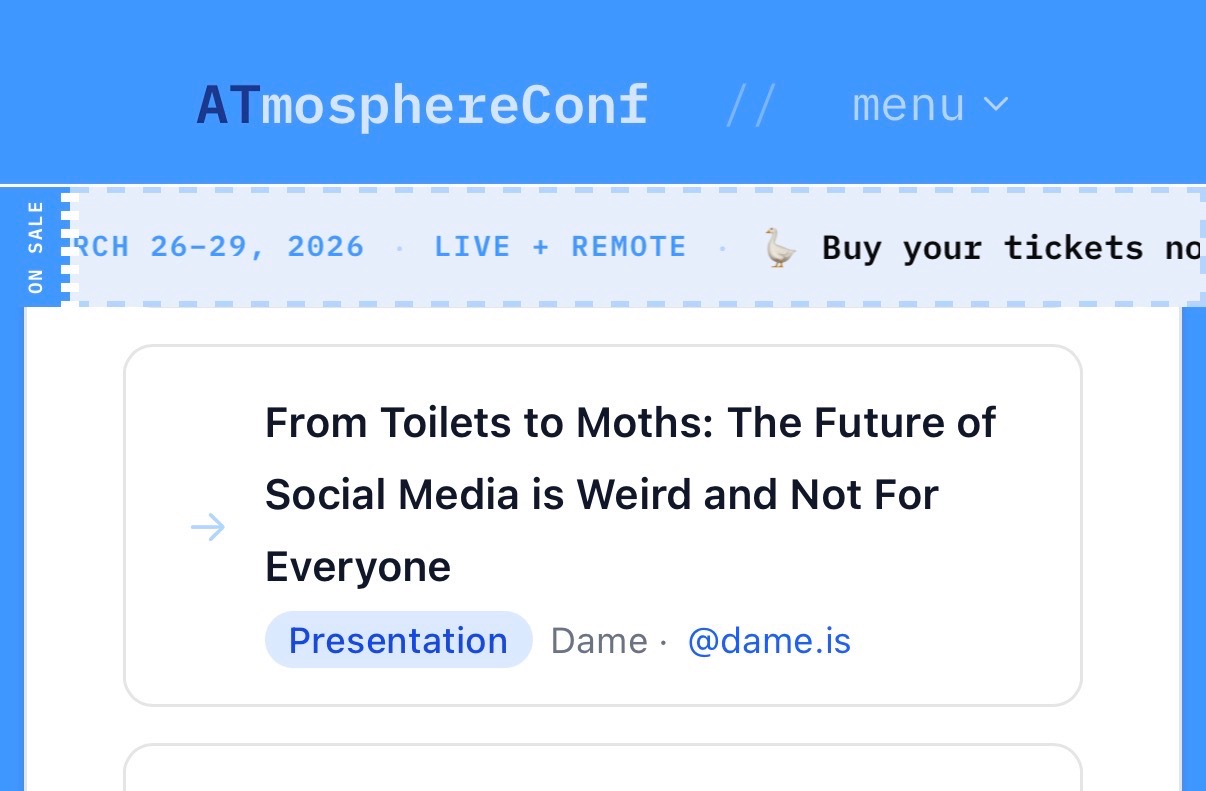This screenshot has width=1206, height=791.
Task: Click the Presentation tag badge
Action: (x=398, y=640)
